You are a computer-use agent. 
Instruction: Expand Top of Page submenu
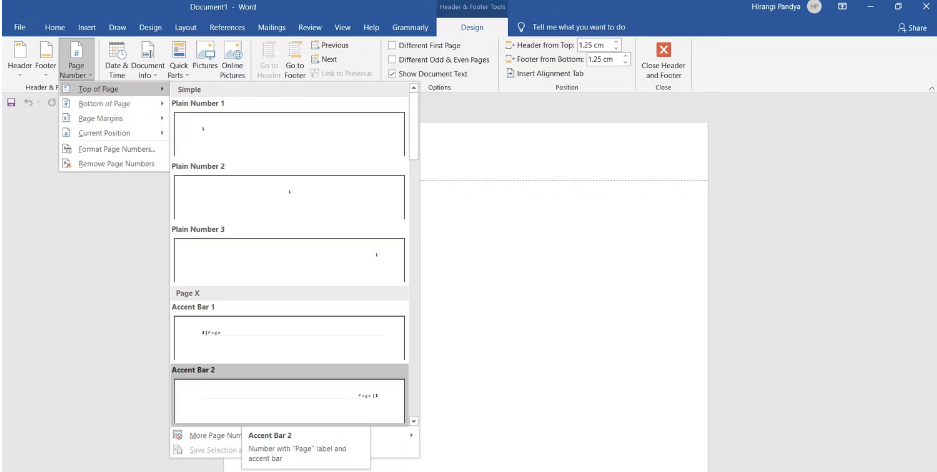[114, 89]
